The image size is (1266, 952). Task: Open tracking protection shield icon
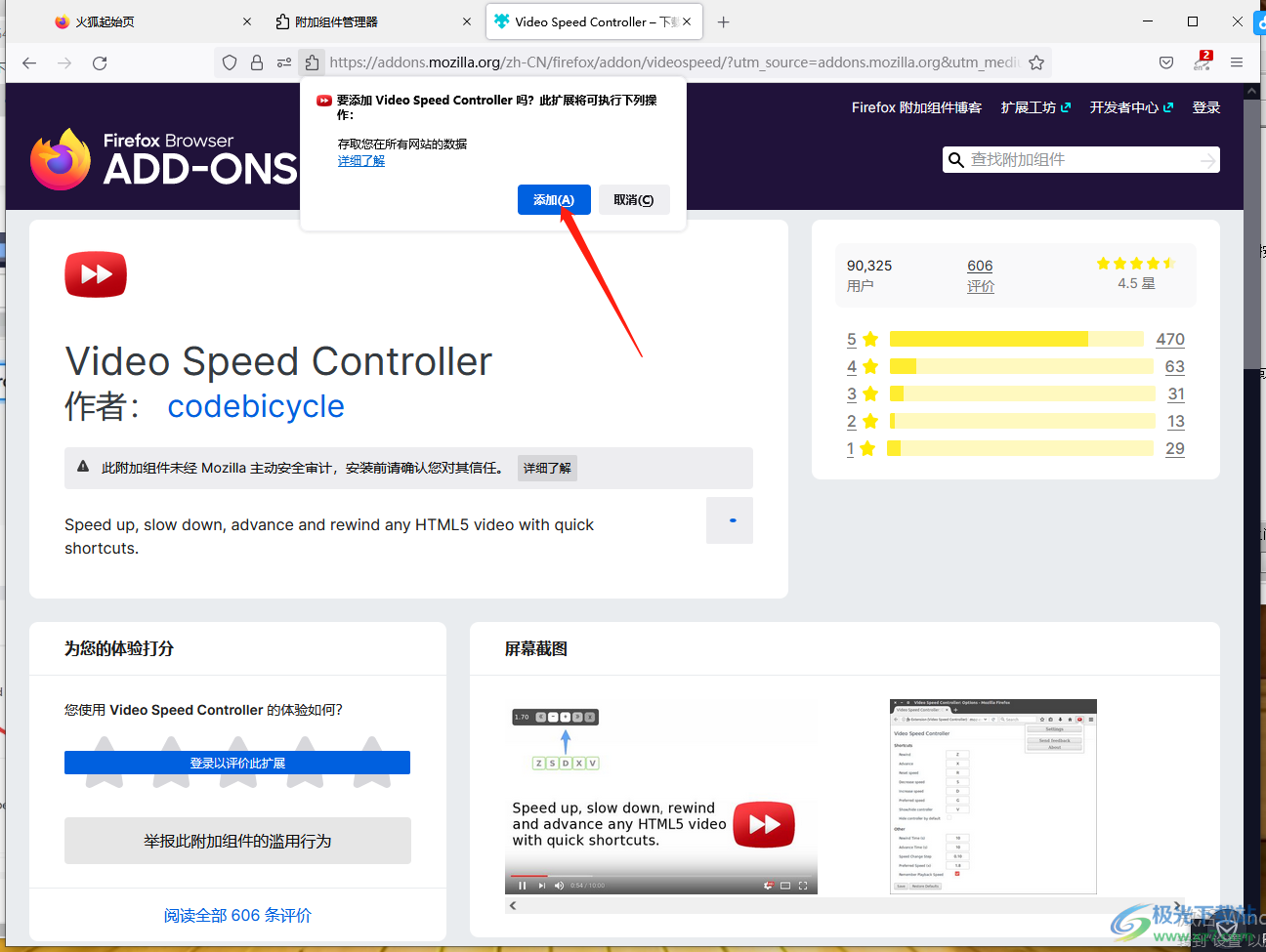pyautogui.click(x=230, y=62)
